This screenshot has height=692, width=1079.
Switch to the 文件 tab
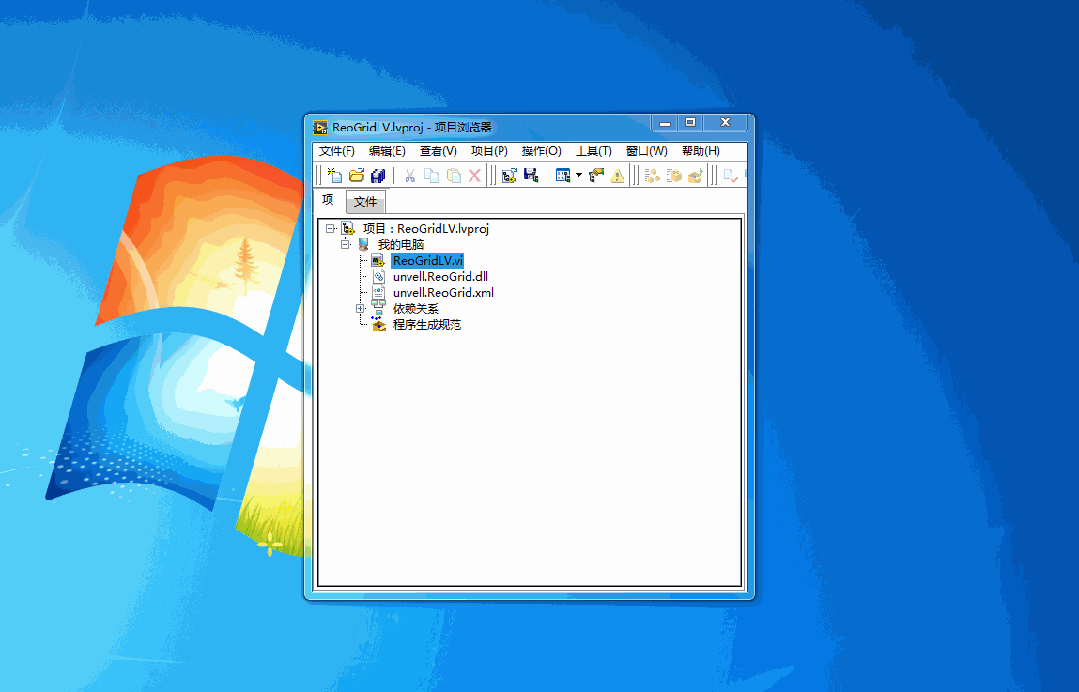[x=365, y=202]
